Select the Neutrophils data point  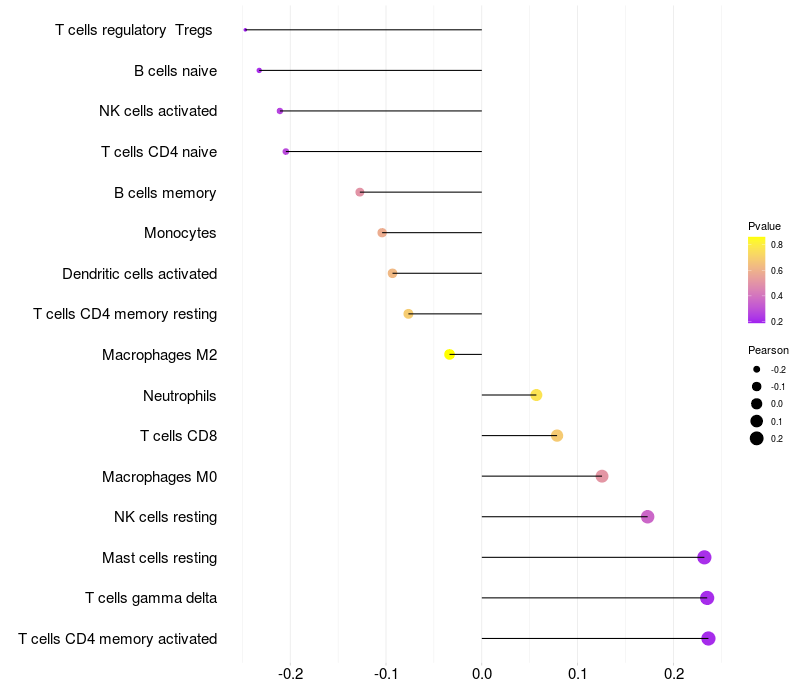536,395
